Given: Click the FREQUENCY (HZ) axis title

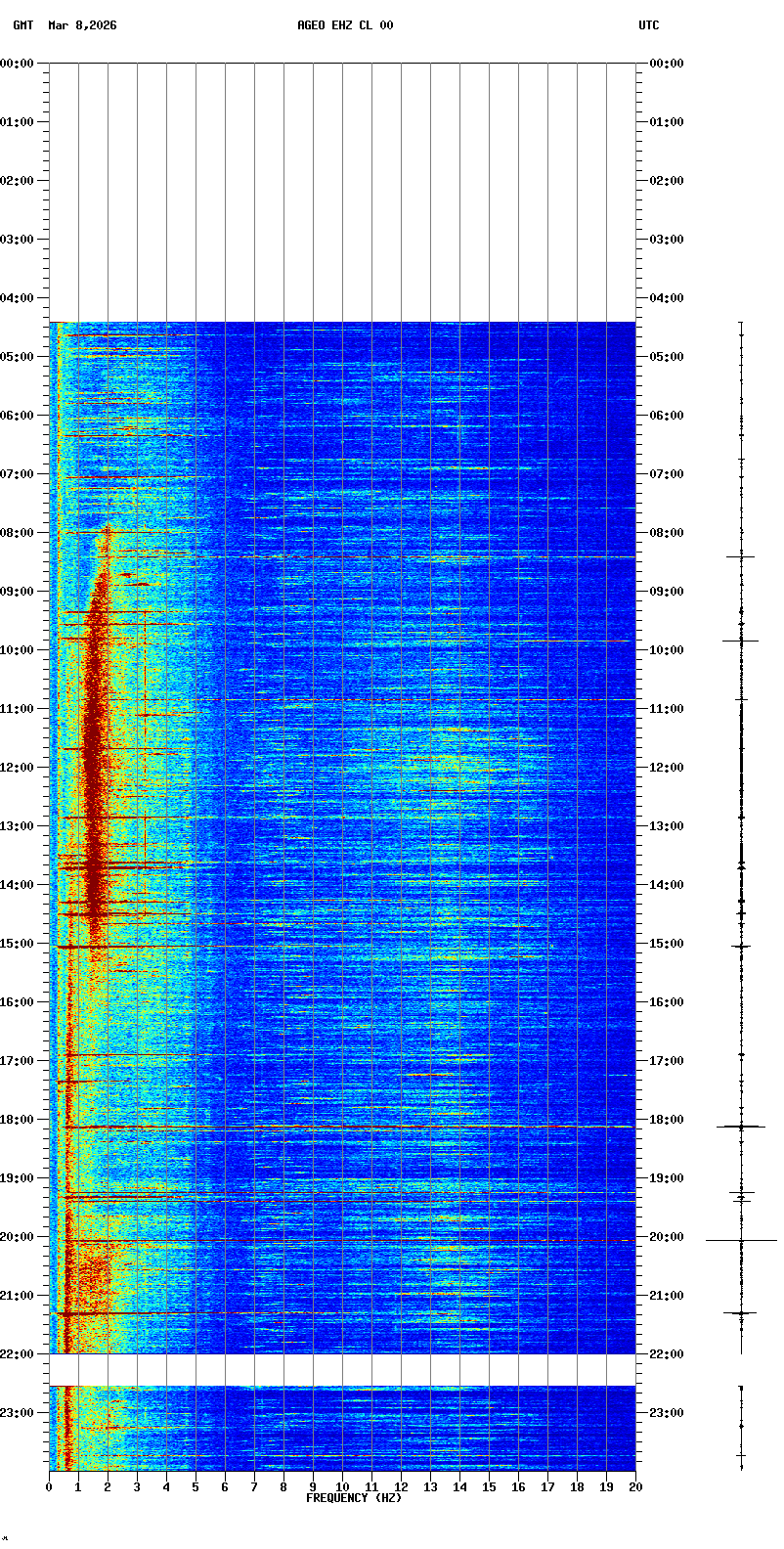Looking at the screenshot, I should pyautogui.click(x=354, y=1498).
